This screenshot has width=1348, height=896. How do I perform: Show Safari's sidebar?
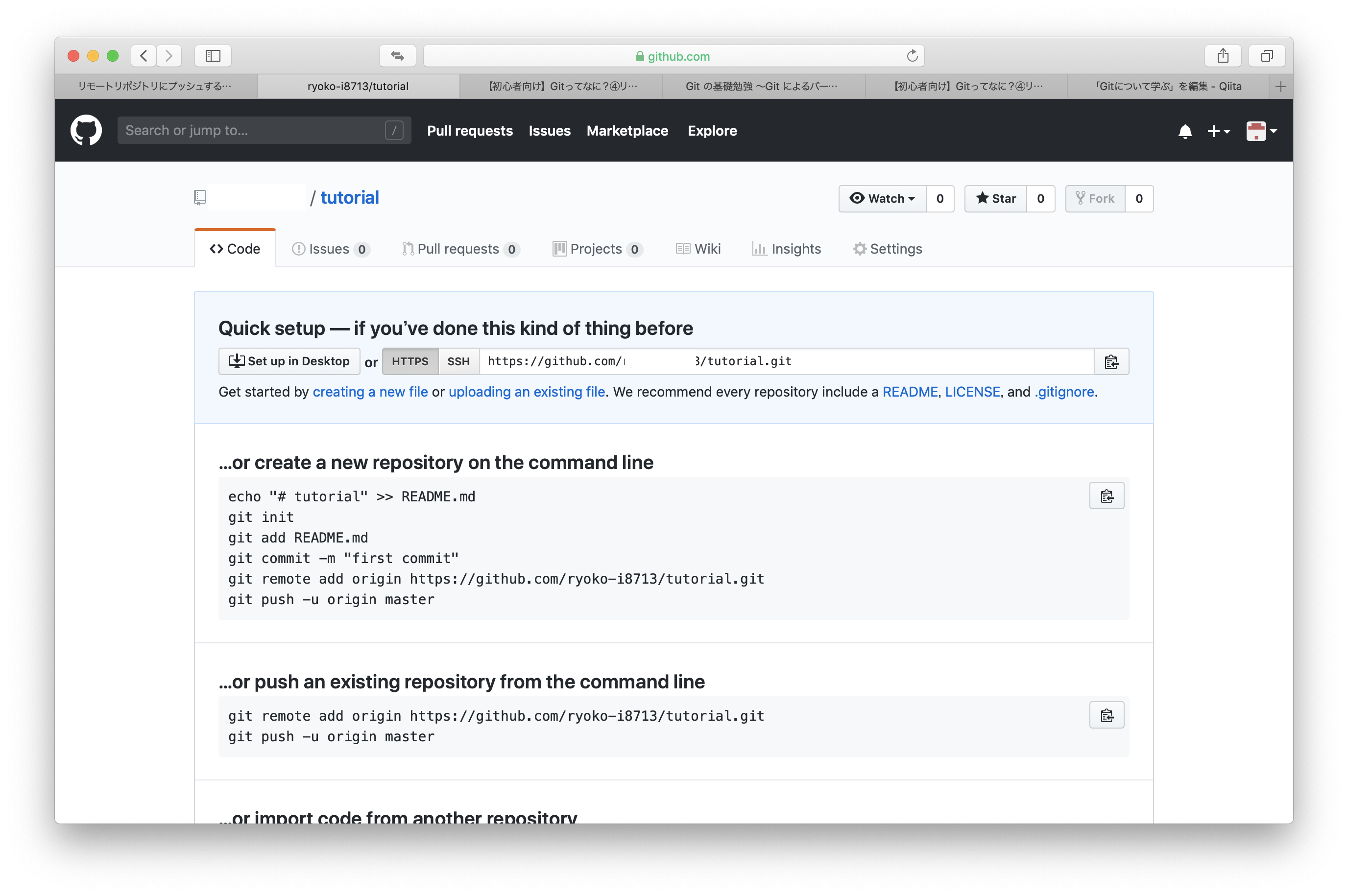[x=213, y=56]
